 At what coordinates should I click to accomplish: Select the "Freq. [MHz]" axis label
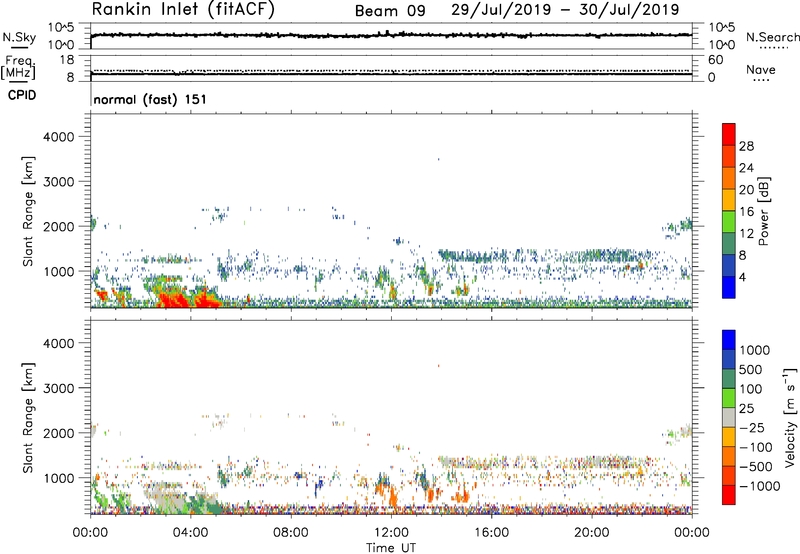tap(18, 68)
